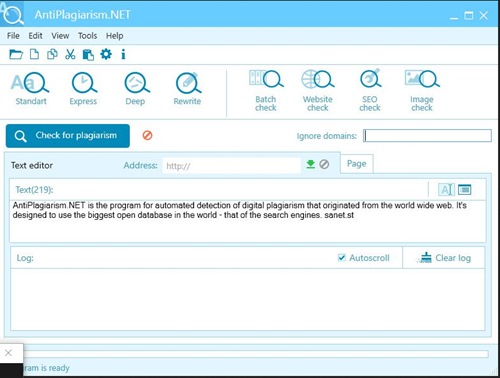The height and width of the screenshot is (378, 500).
Task: Select the Express check mode
Action: [x=83, y=89]
